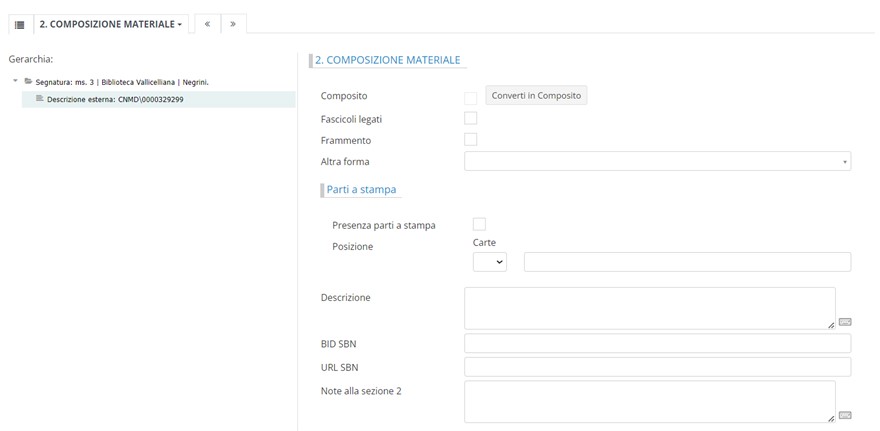Viewport: 880px width, 431px height.
Task: Click the list view icon in toolbar
Action: [x=19, y=24]
